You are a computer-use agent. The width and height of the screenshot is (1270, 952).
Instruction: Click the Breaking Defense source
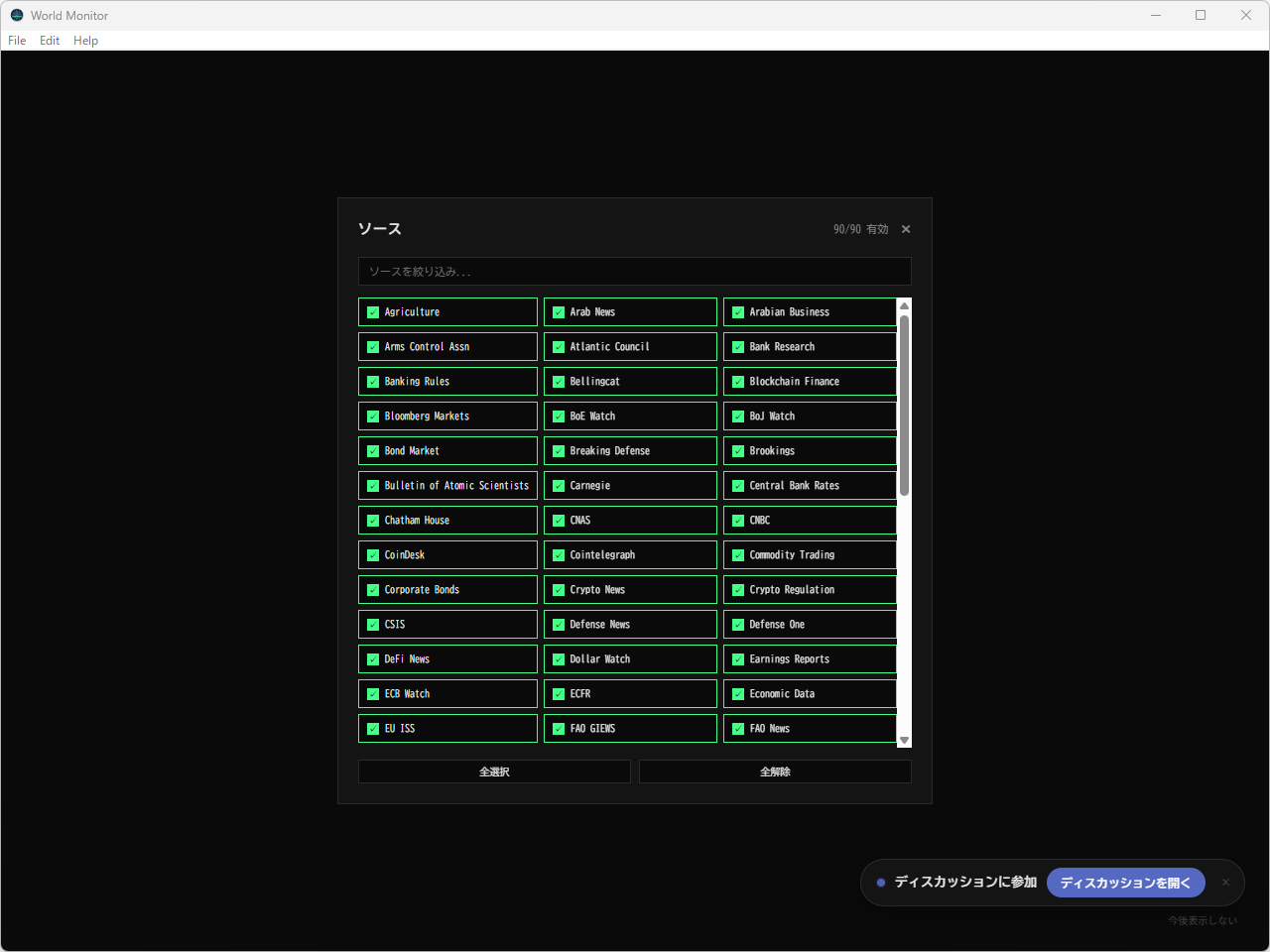630,451
